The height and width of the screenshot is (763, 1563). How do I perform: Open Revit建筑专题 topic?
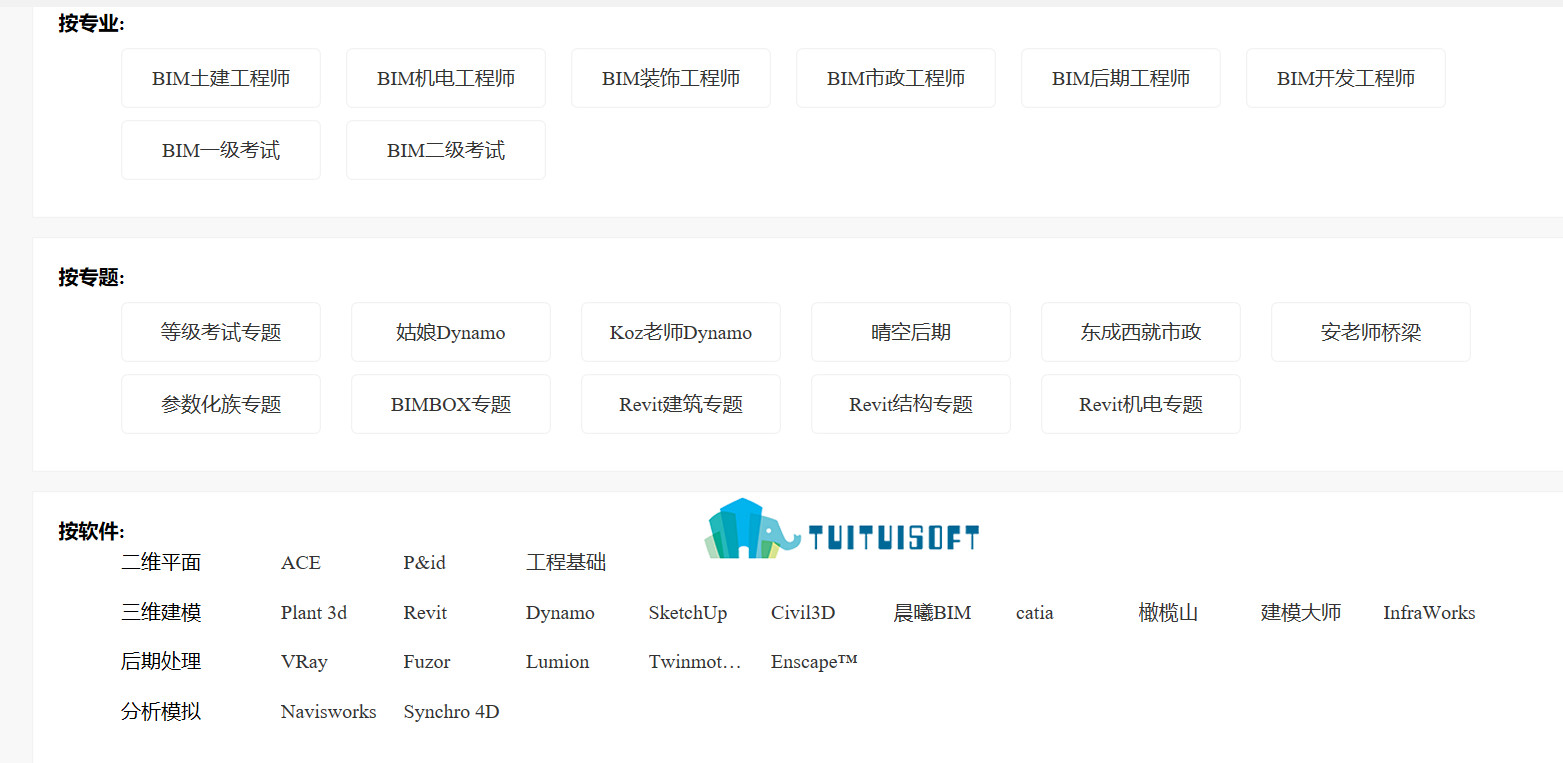pyautogui.click(x=681, y=404)
